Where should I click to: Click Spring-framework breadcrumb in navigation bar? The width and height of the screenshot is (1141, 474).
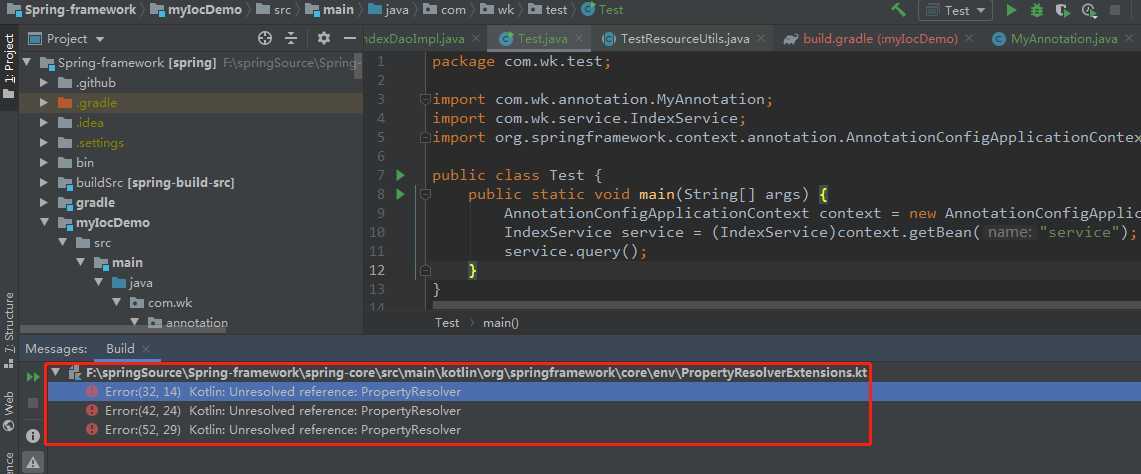[71, 9]
